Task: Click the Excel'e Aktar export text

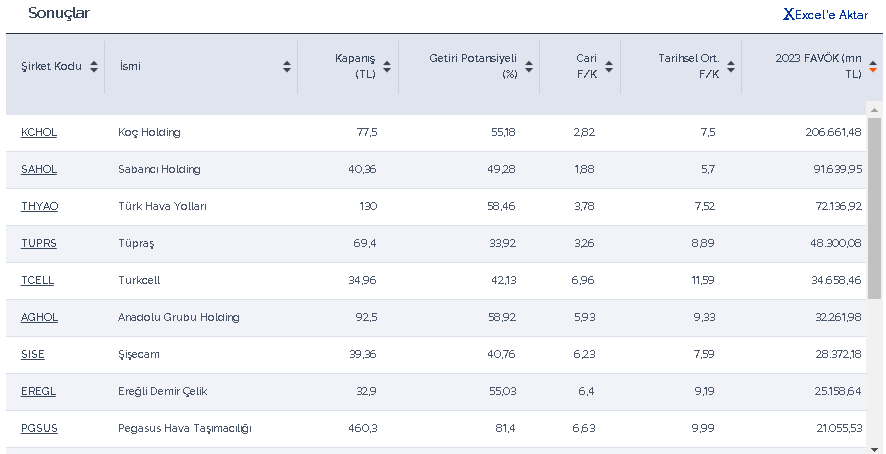Action: click(831, 14)
